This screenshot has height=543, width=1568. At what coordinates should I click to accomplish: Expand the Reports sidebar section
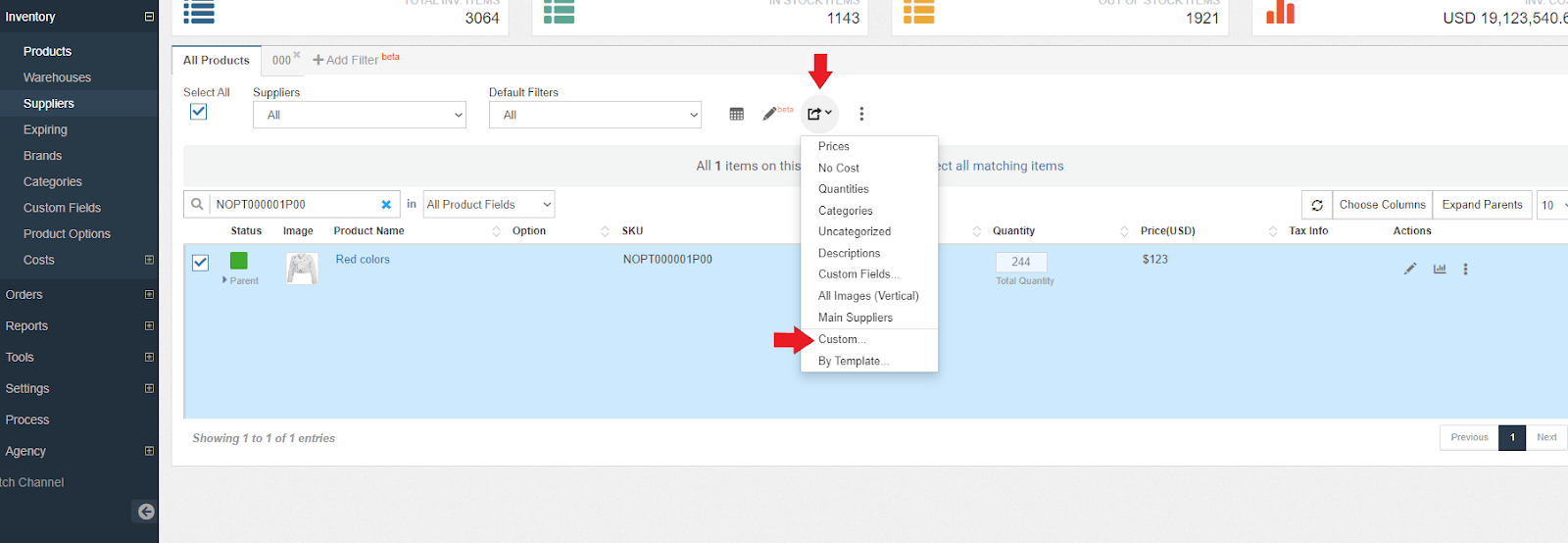pos(149,325)
